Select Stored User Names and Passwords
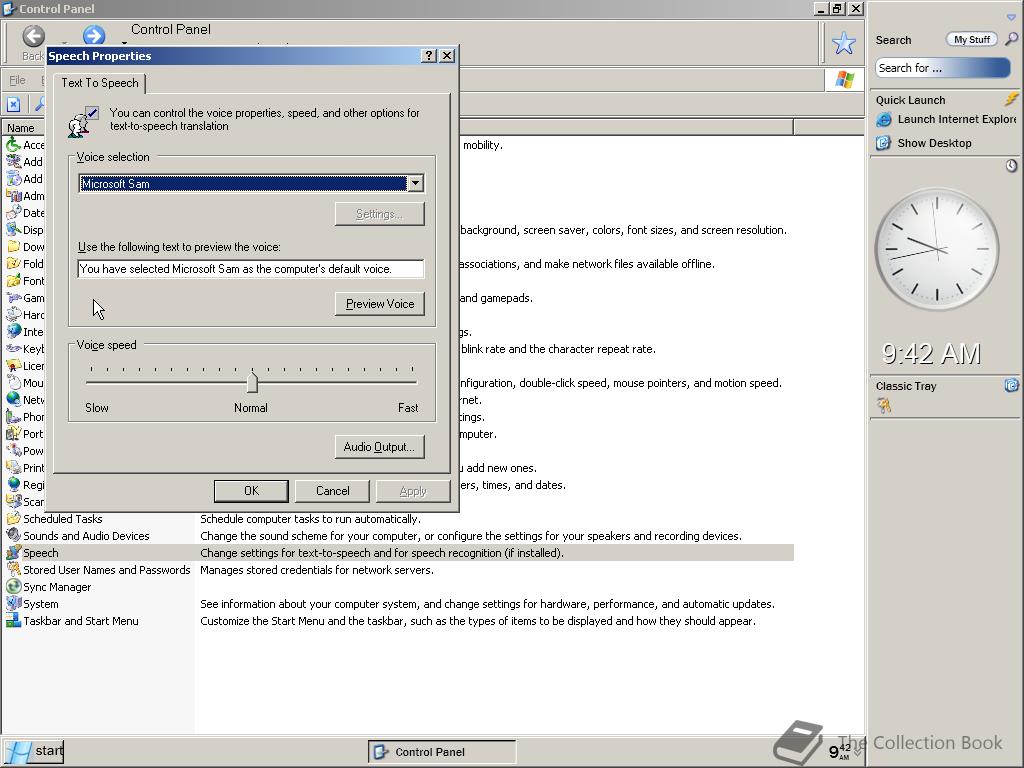This screenshot has width=1024, height=768. click(x=106, y=569)
